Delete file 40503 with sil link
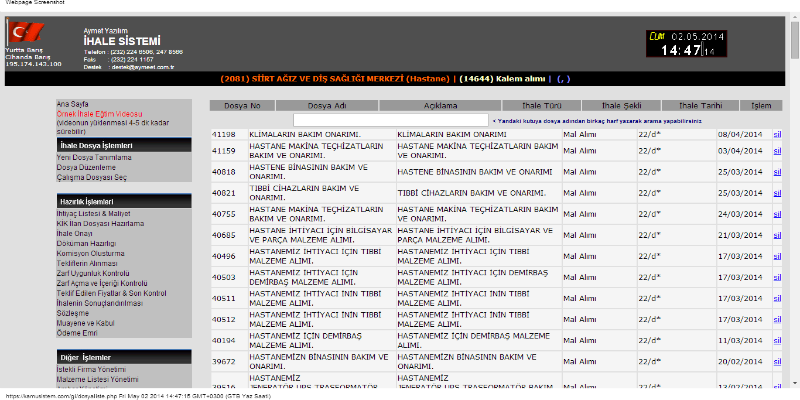Image resolution: width=800 pixels, height=400 pixels. pos(777,277)
